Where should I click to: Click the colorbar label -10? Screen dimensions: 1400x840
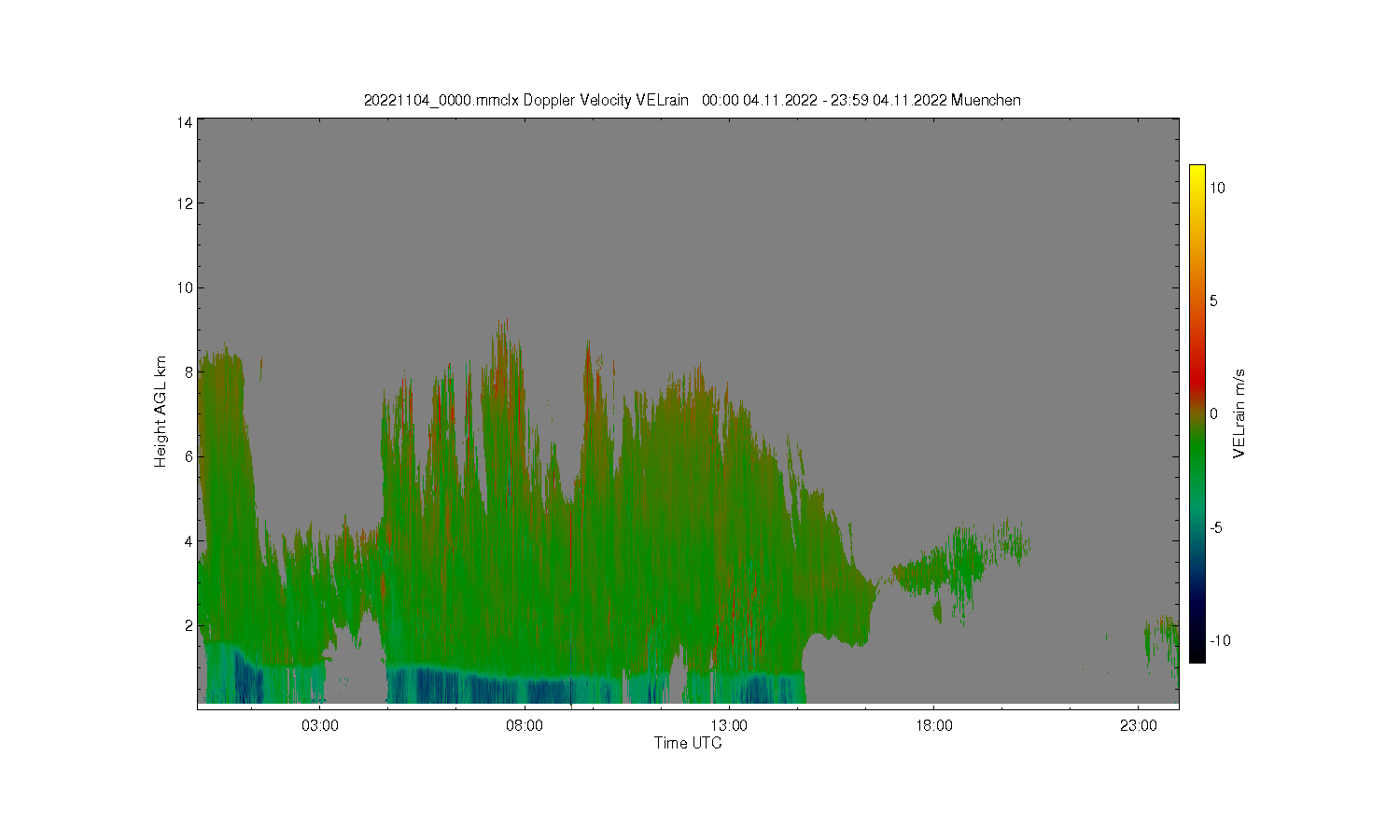pyautogui.click(x=1220, y=640)
